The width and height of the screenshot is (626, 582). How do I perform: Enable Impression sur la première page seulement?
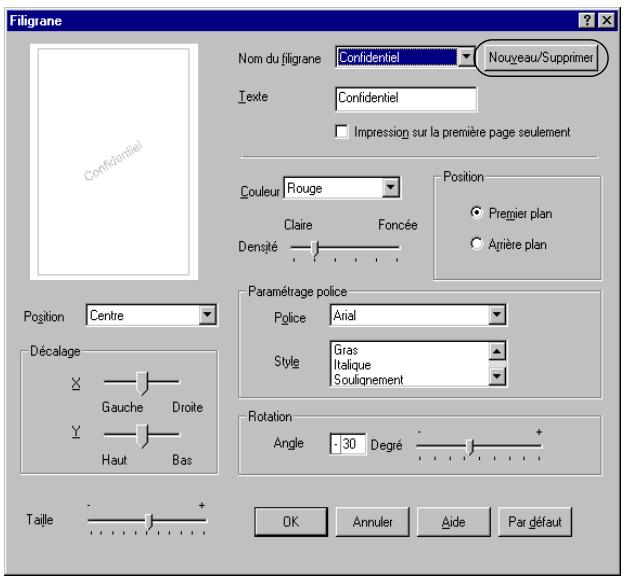point(342,131)
